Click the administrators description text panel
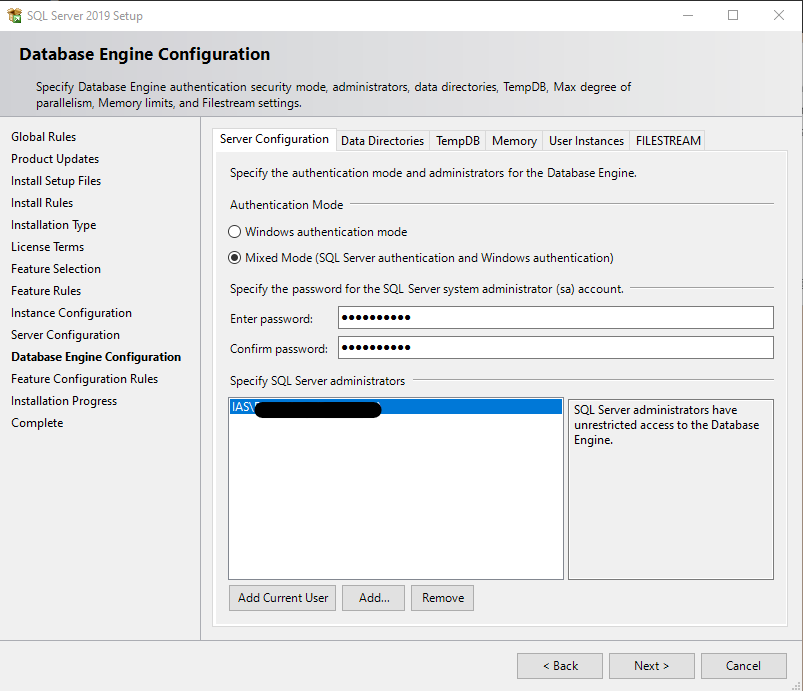Viewport: 803px width, 691px height. click(x=671, y=489)
